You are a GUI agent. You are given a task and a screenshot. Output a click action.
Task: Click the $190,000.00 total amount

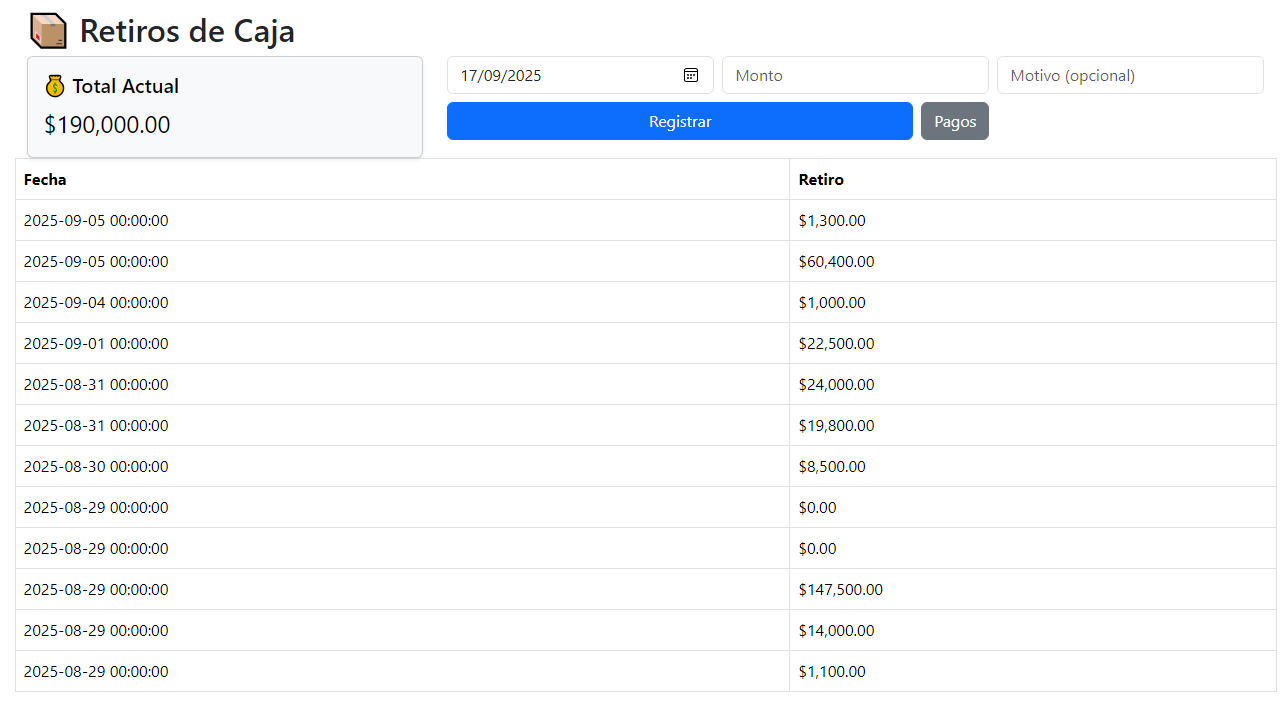107,125
